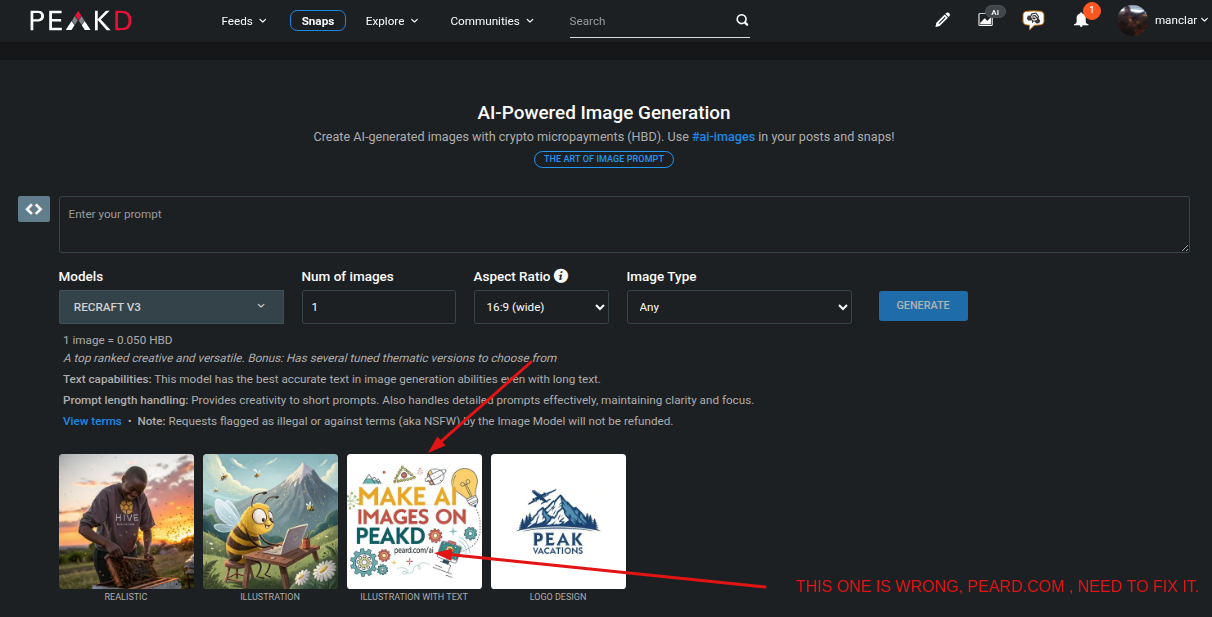This screenshot has width=1212, height=617.
Task: Open the notifications bell
Action: 1081,20
